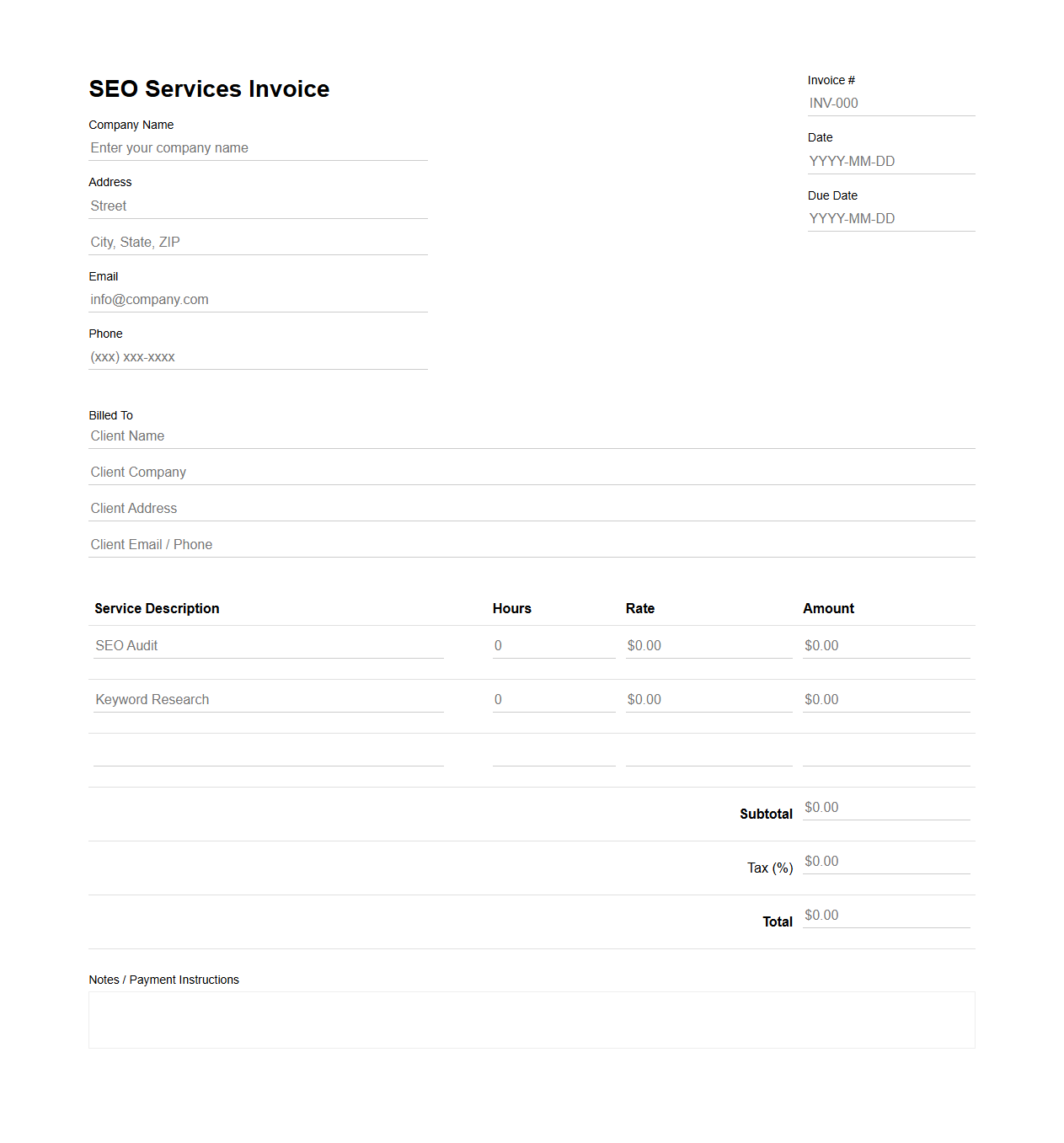Click the Due Date field
Viewport: 1064px width, 1143px height.
coord(889,218)
